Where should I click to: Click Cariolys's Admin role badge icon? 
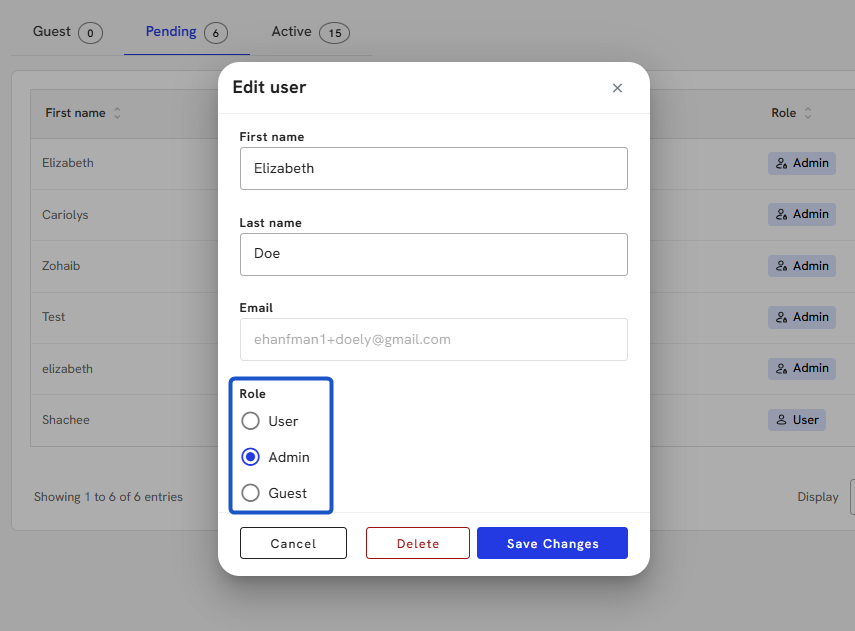(x=781, y=214)
